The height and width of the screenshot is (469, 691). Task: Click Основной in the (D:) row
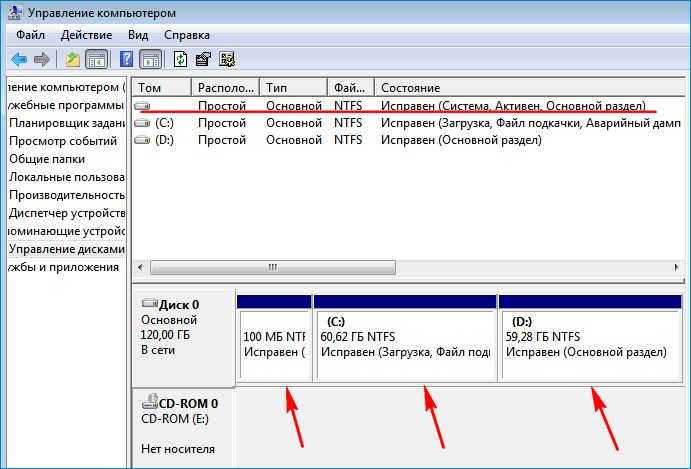pyautogui.click(x=293, y=140)
